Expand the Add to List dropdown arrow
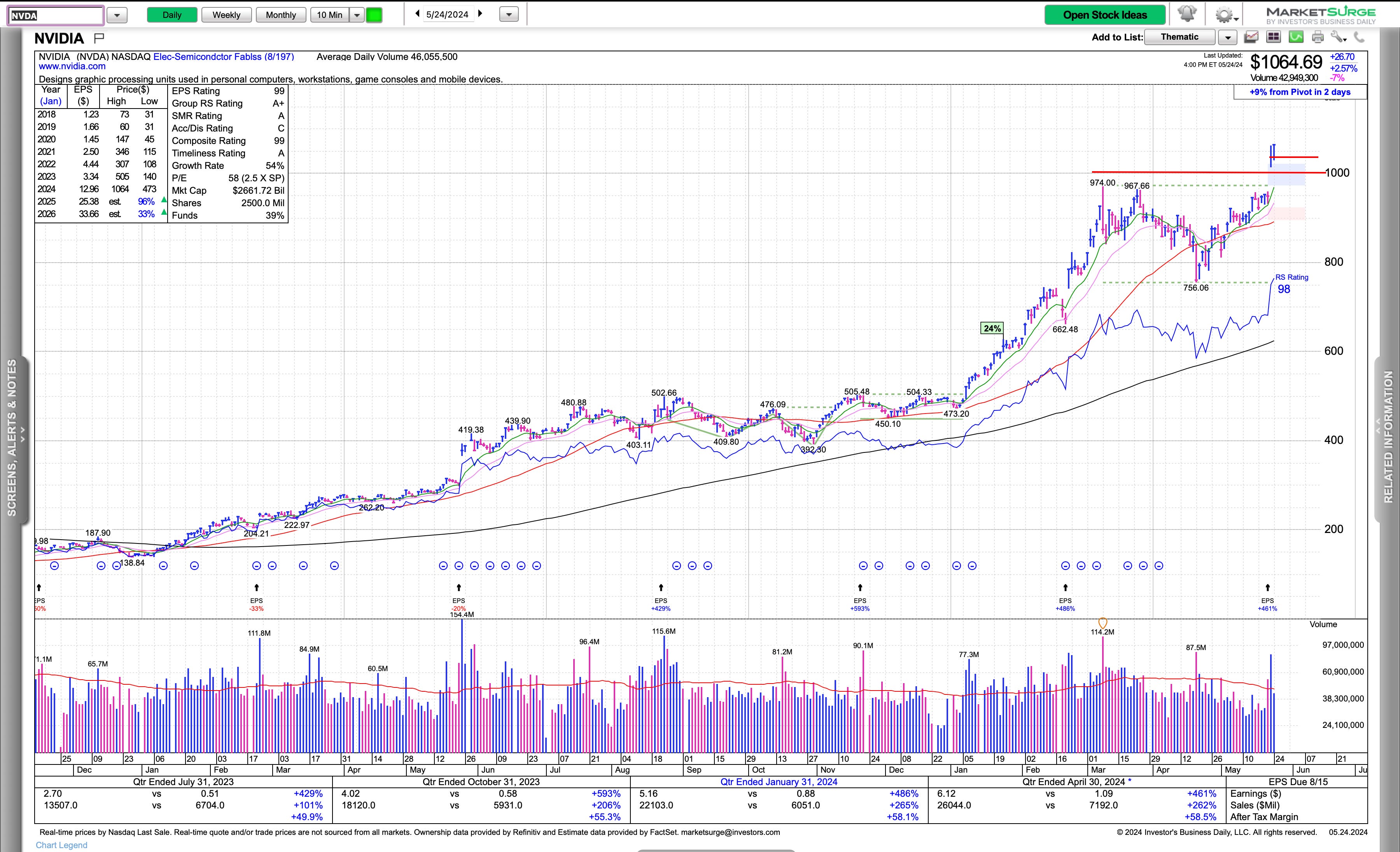 [1227, 37]
